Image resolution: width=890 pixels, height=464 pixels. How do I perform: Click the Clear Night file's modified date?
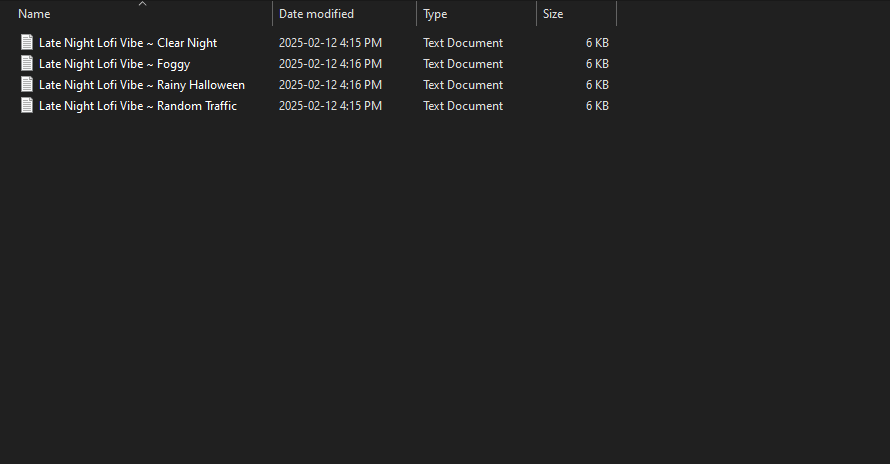[x=330, y=43]
